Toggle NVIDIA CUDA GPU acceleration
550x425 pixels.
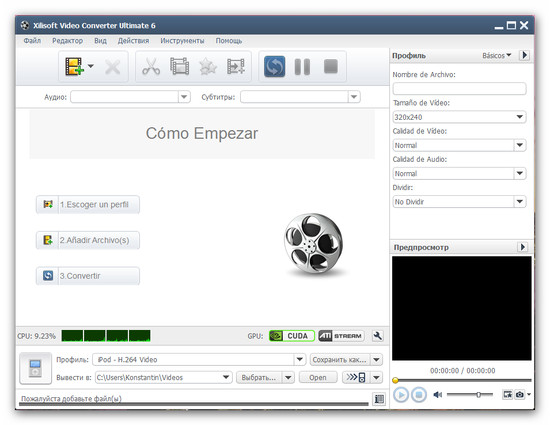coord(292,336)
